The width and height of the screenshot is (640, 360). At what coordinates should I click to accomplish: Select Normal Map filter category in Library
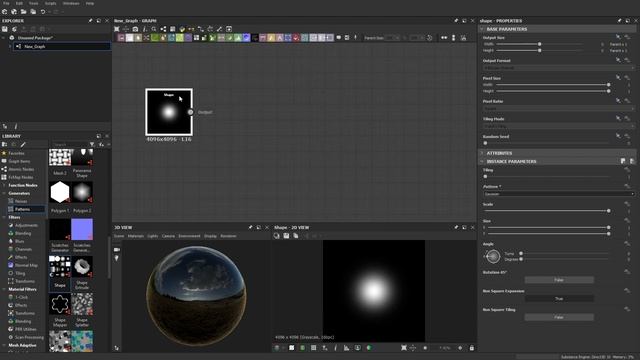coord(26,265)
